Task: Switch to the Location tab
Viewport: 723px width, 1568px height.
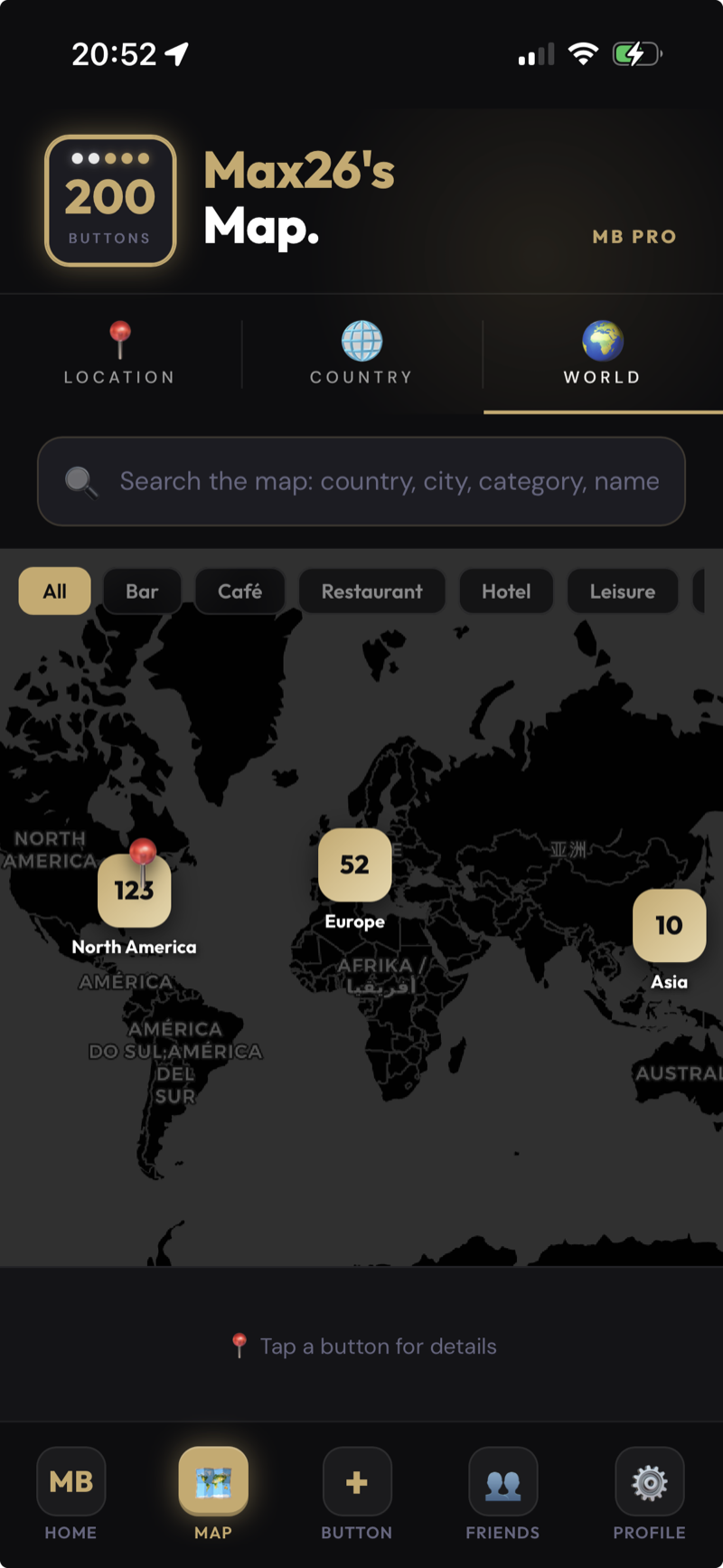Action: tap(119, 354)
